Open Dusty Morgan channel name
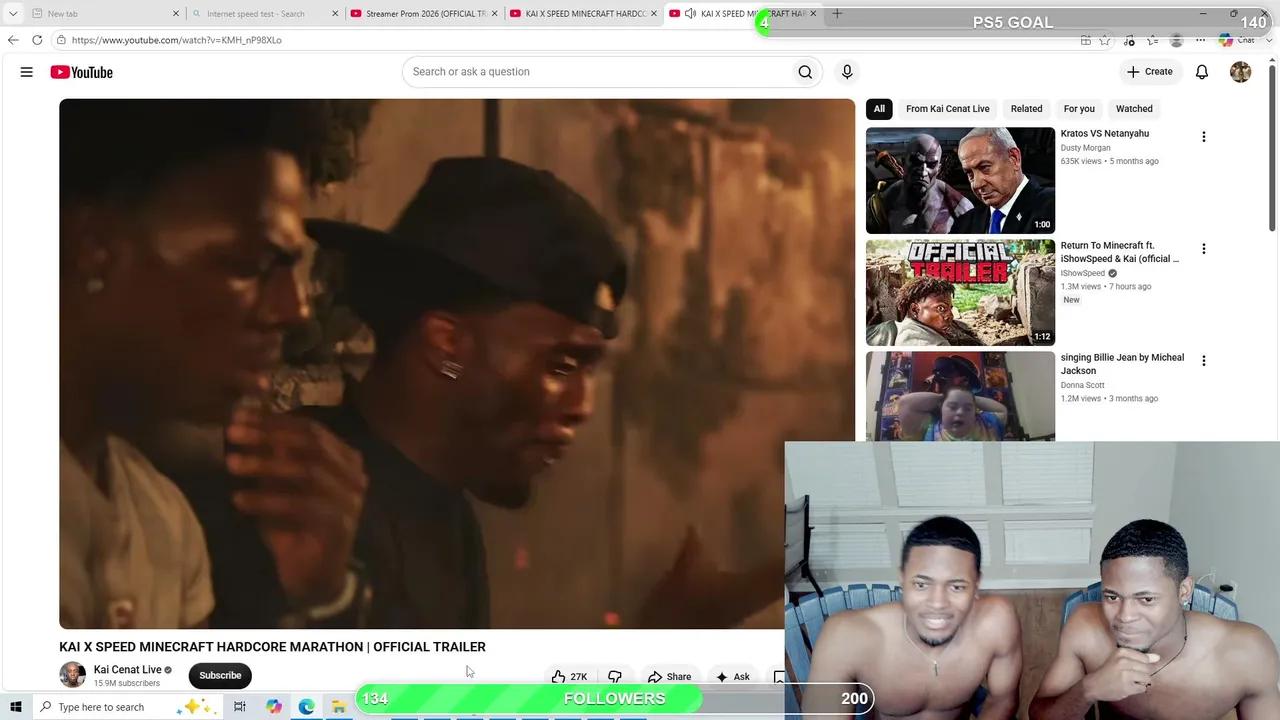 click(1085, 148)
